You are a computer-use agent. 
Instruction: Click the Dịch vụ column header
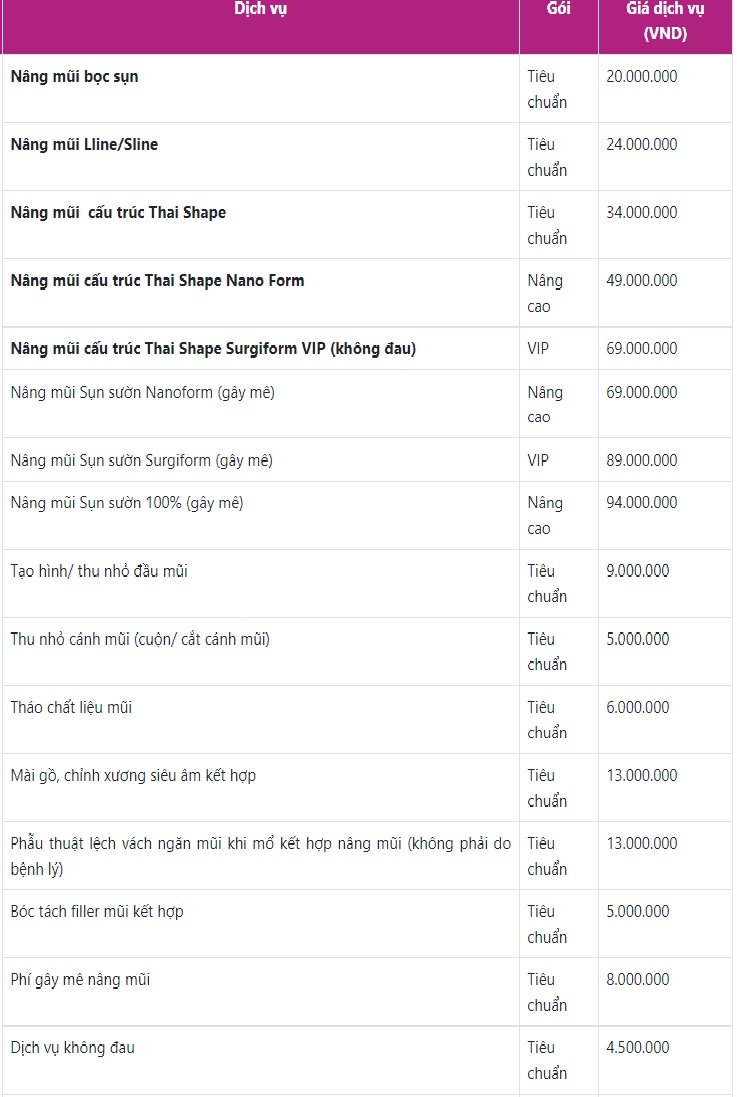(x=260, y=9)
